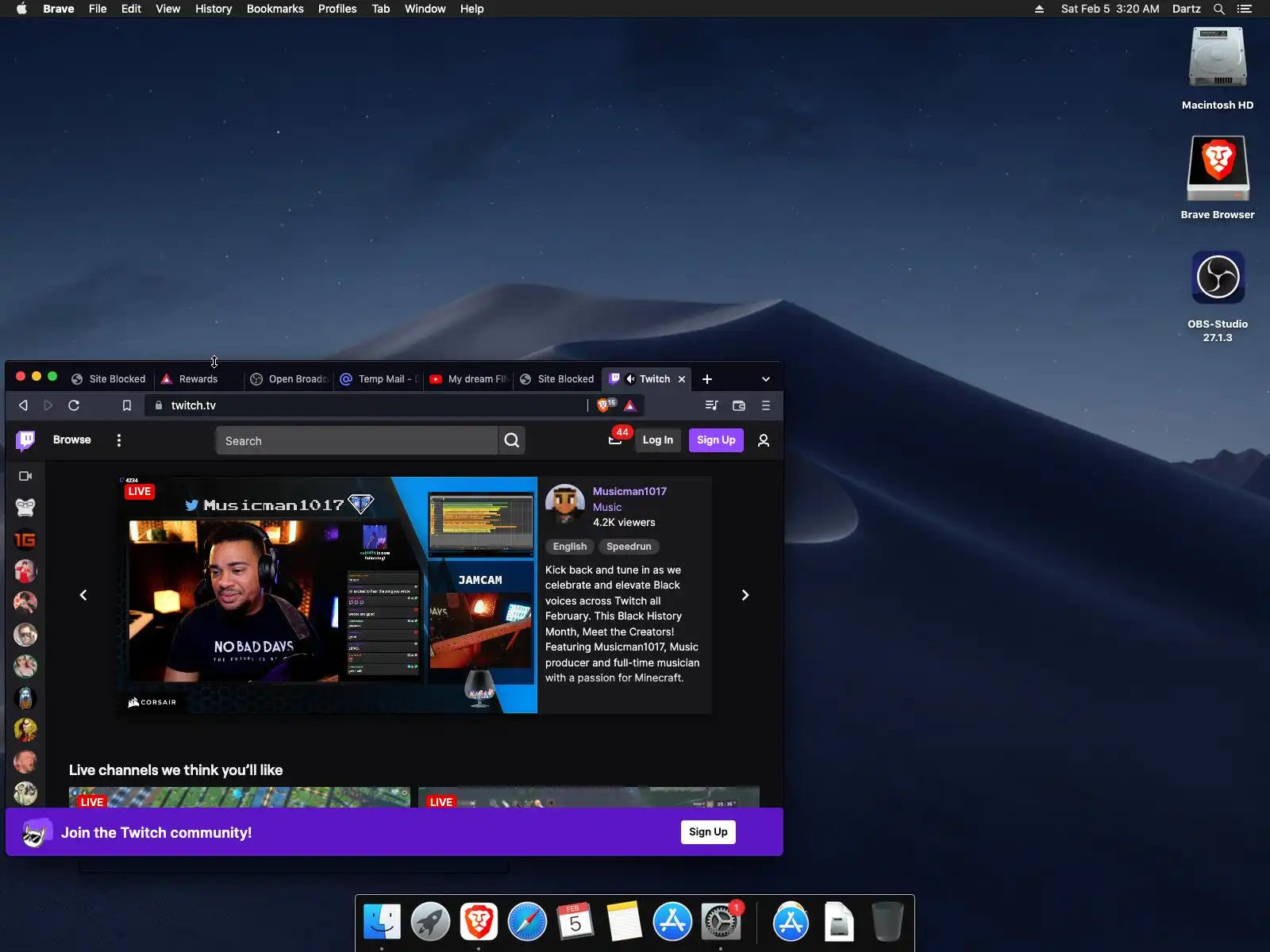The height and width of the screenshot is (952, 1270).
Task: Open the Apple menu
Action: [21, 9]
